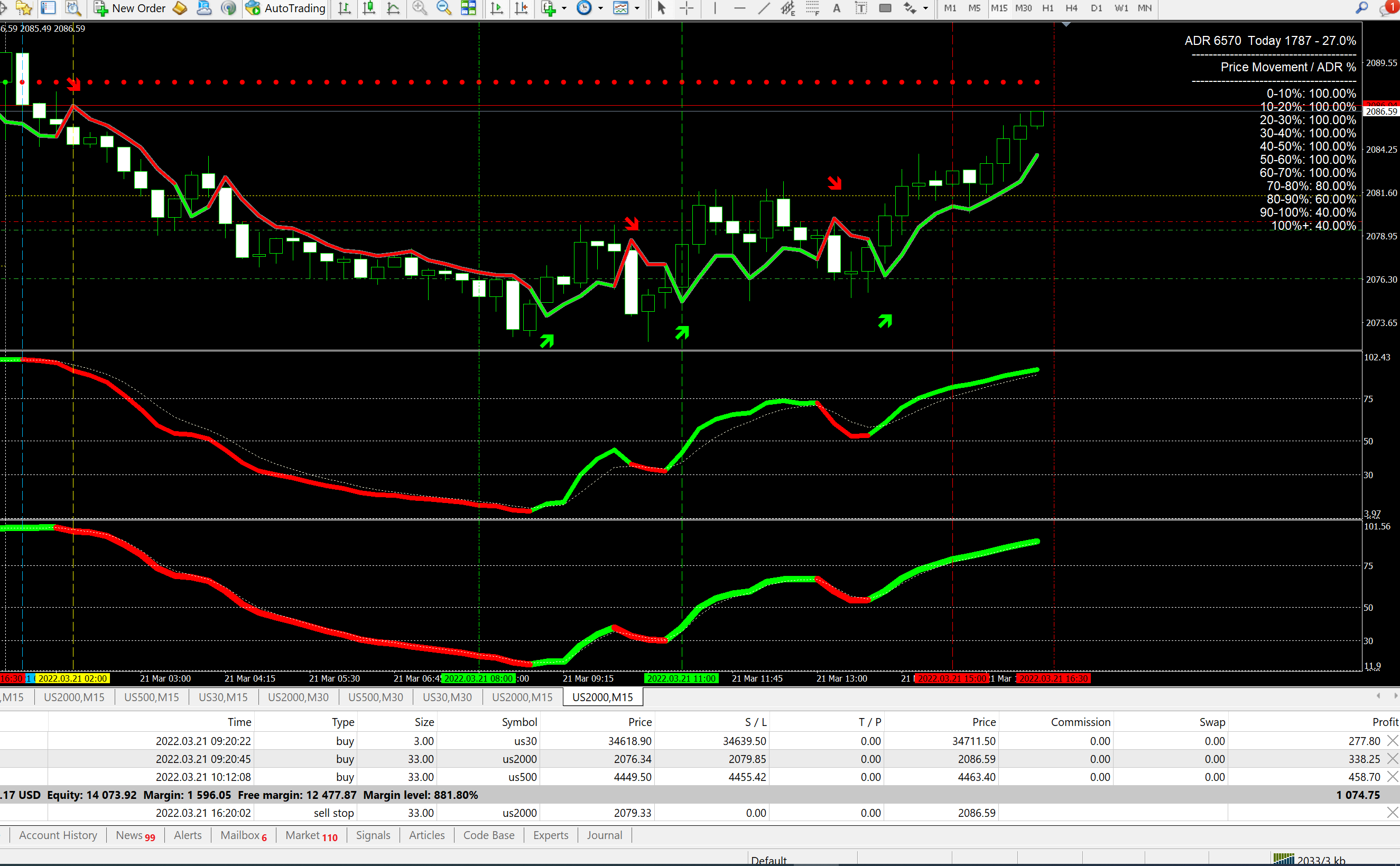Switch chart to candlesticks view
1400x866 pixels.
[369, 8]
